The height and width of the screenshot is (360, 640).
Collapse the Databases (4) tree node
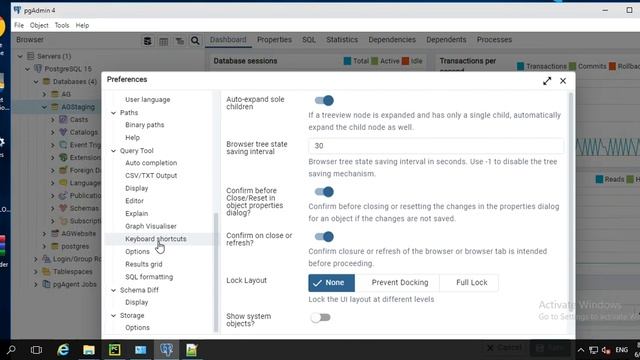pos(36,82)
